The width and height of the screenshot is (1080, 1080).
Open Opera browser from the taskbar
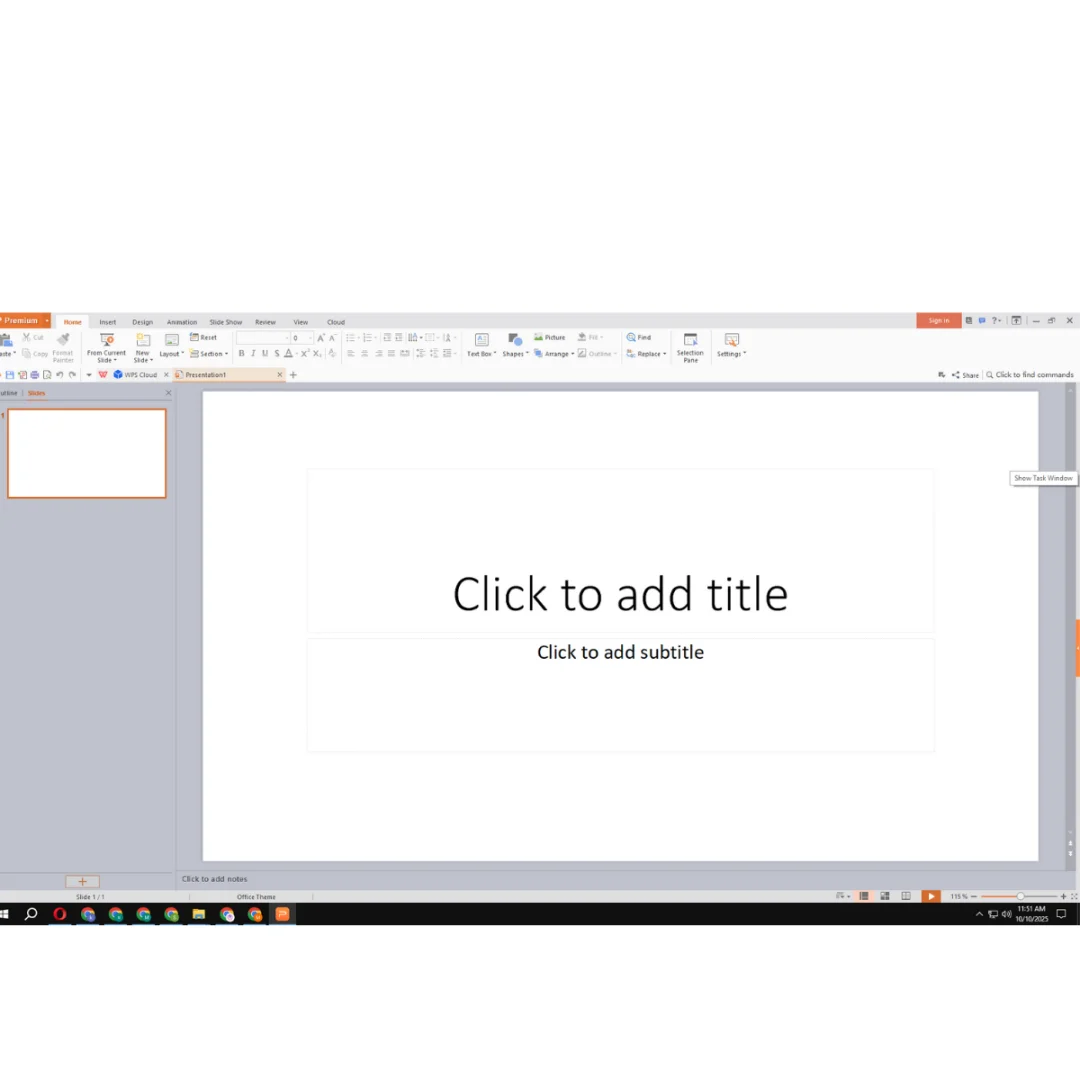(x=59, y=914)
